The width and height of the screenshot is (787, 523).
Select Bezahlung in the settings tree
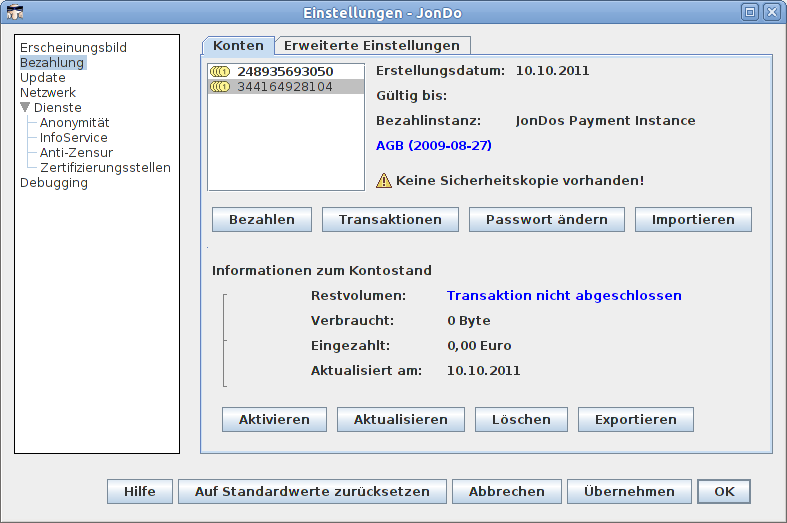52,62
